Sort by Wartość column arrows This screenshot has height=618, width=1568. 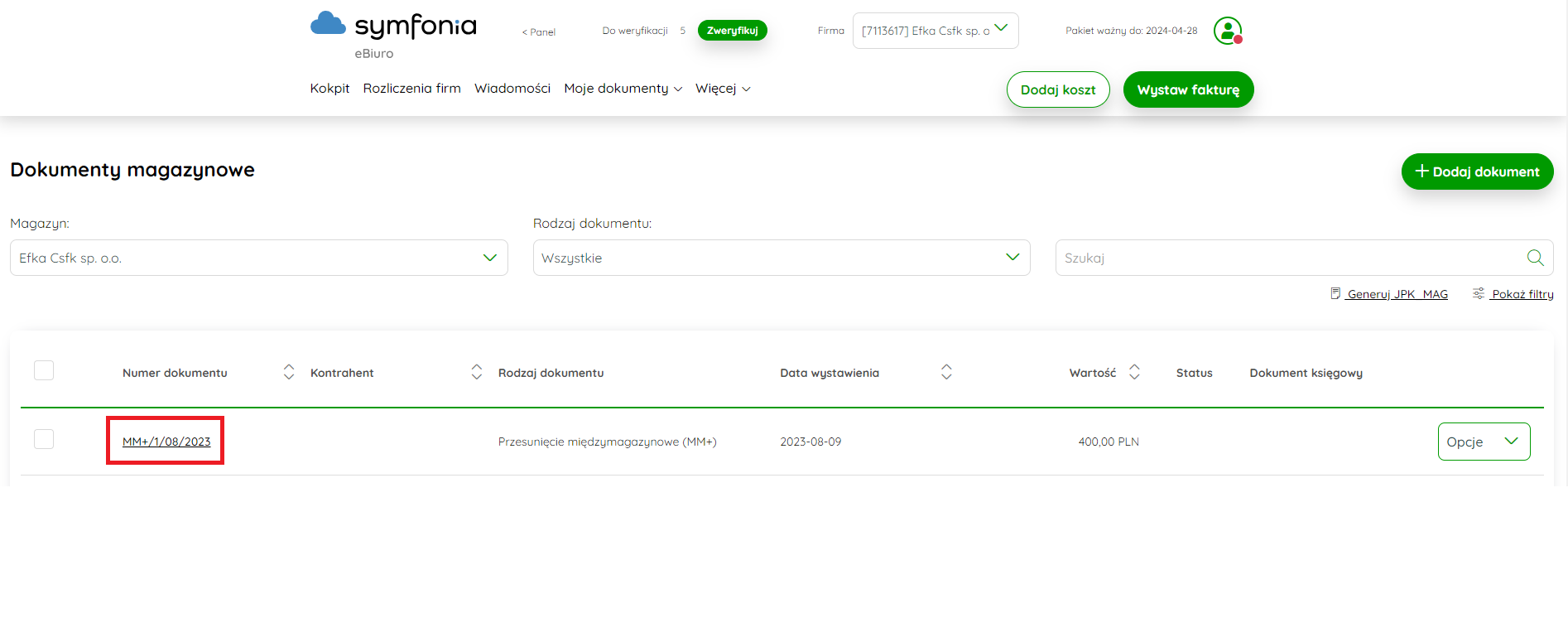click(x=1134, y=372)
